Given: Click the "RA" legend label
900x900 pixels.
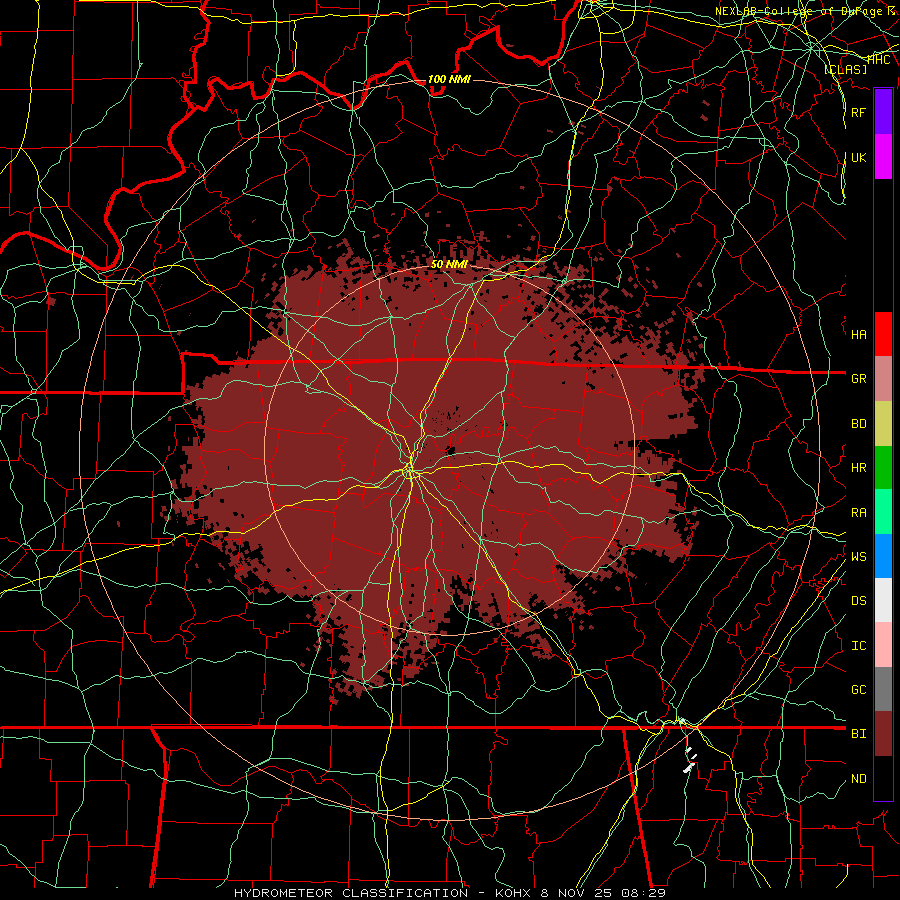Looking at the screenshot, I should point(859,513).
